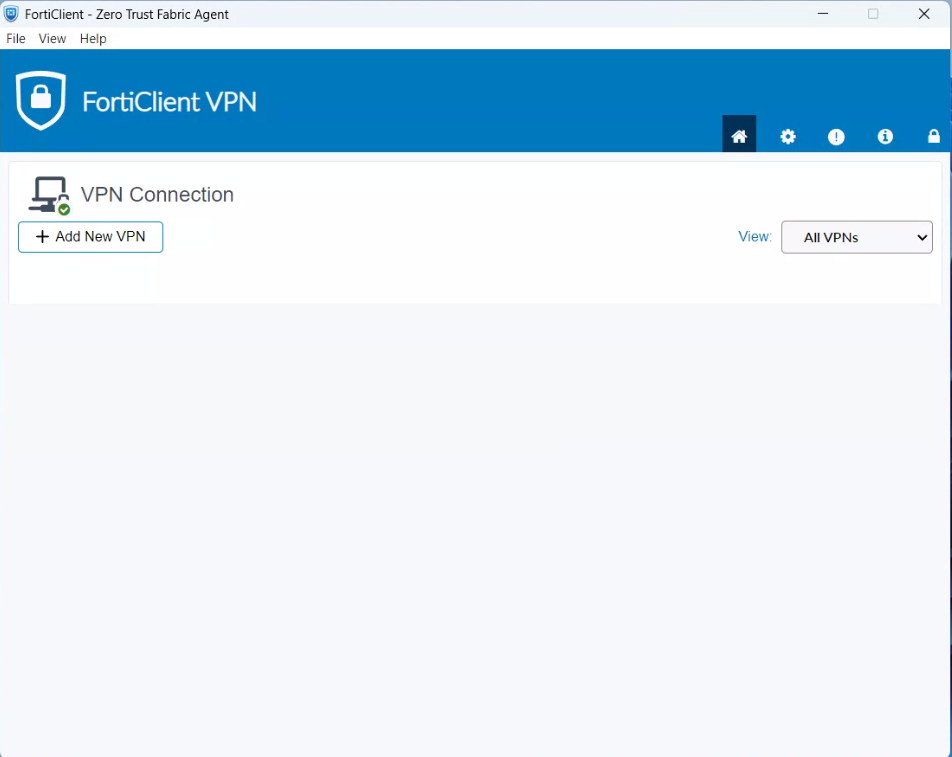
Task: Click the FortiClient VPN title text
Action: point(169,101)
